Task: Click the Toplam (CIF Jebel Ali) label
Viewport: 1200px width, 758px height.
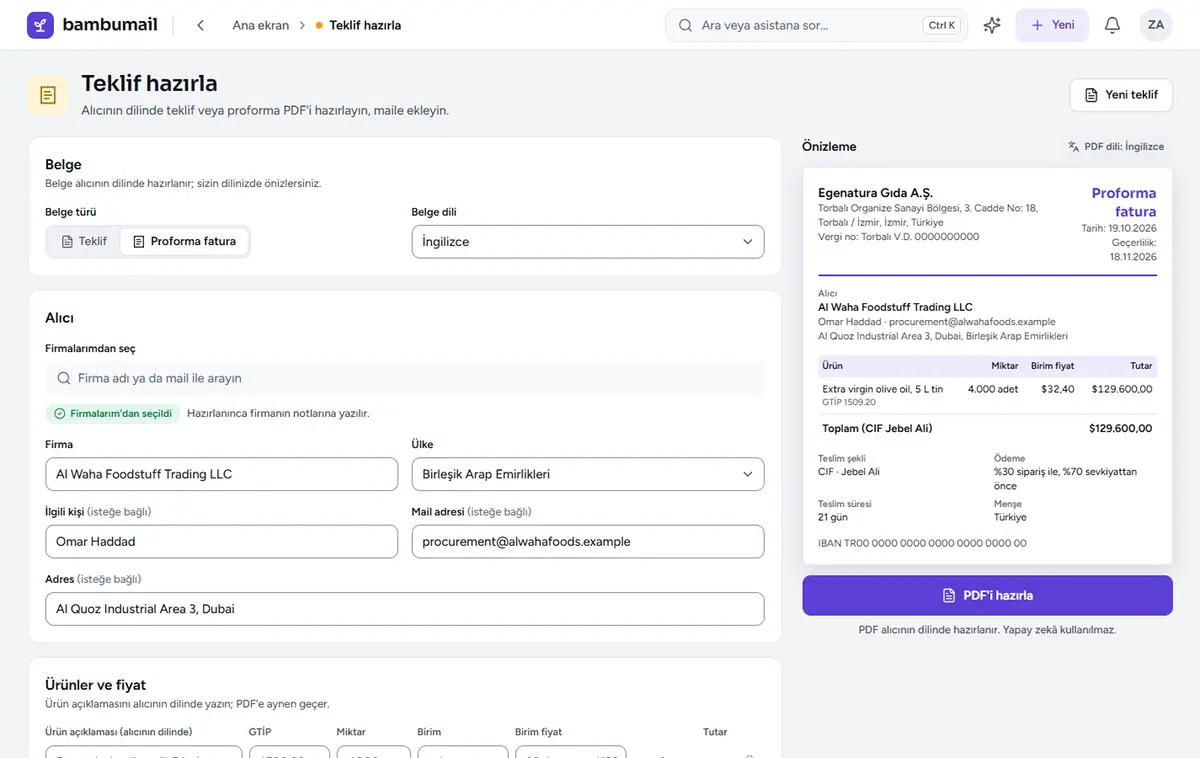Action: [877, 428]
